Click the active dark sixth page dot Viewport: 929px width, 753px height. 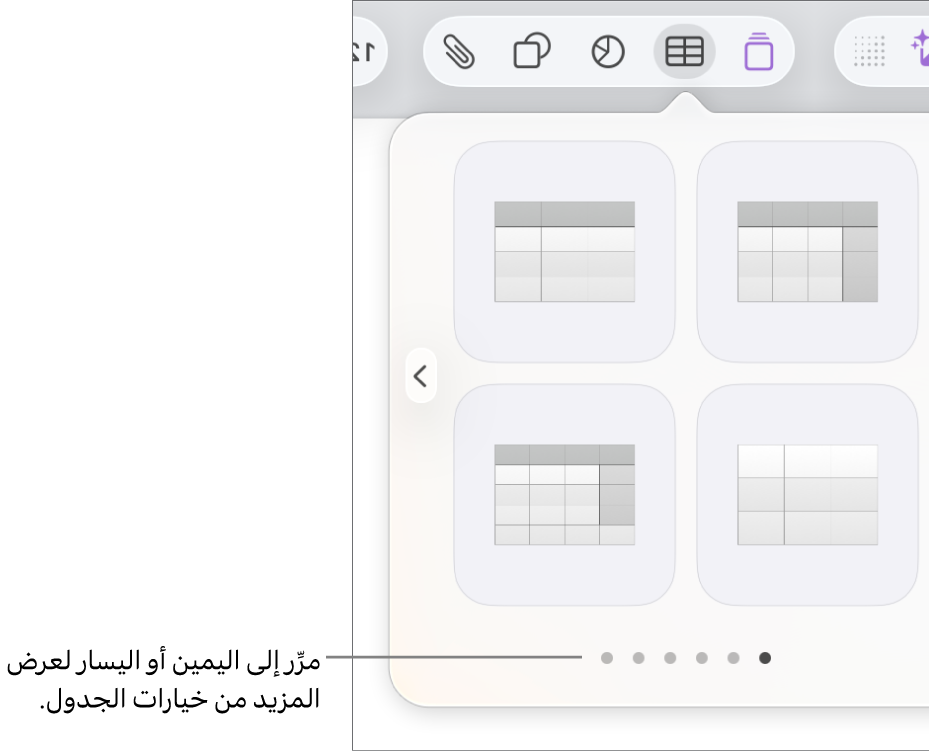pos(765,658)
